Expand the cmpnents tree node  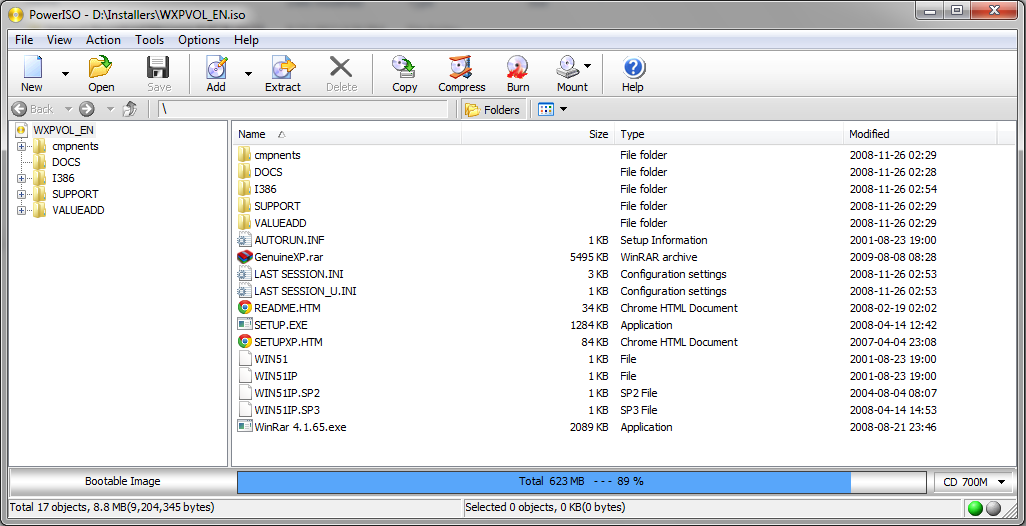(x=22, y=147)
